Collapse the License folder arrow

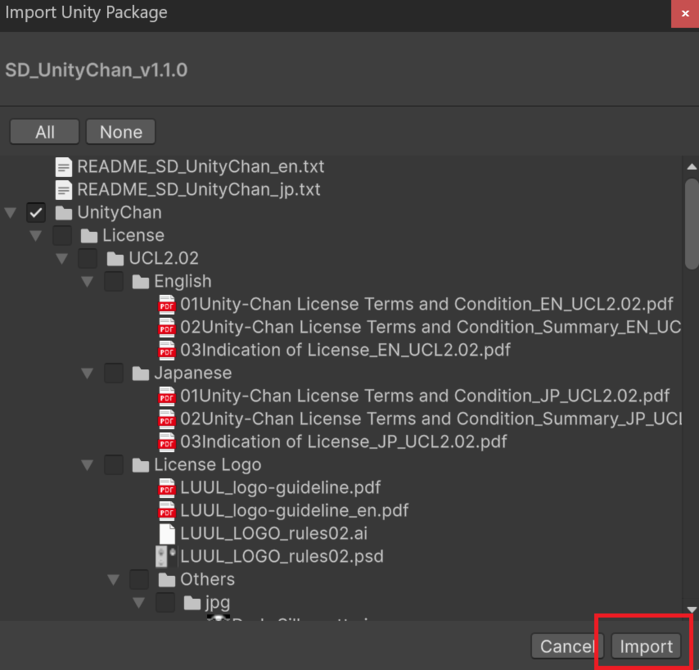point(36,235)
